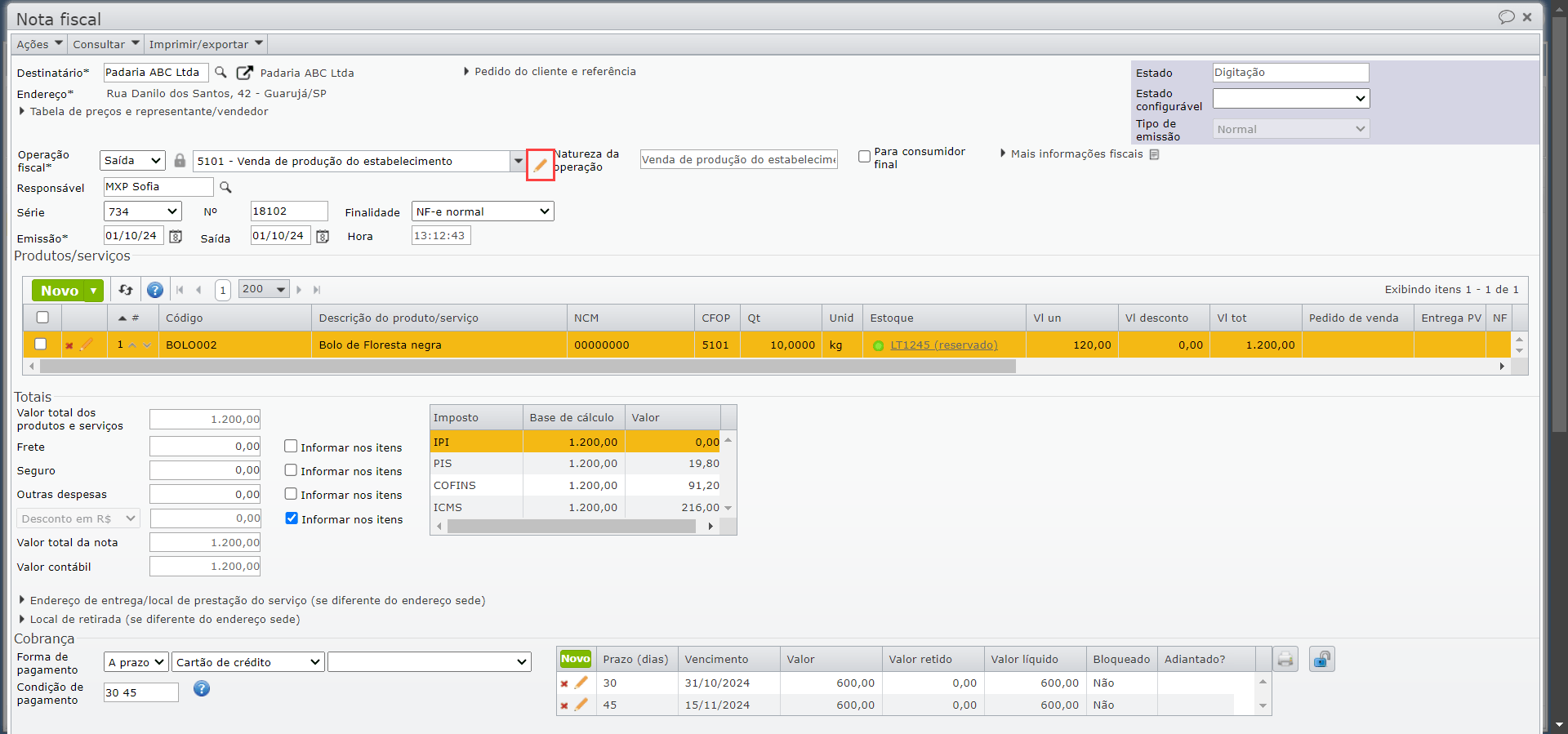Open the Emissão date calendar picker
This screenshot has width=1568, height=734.
point(176,237)
